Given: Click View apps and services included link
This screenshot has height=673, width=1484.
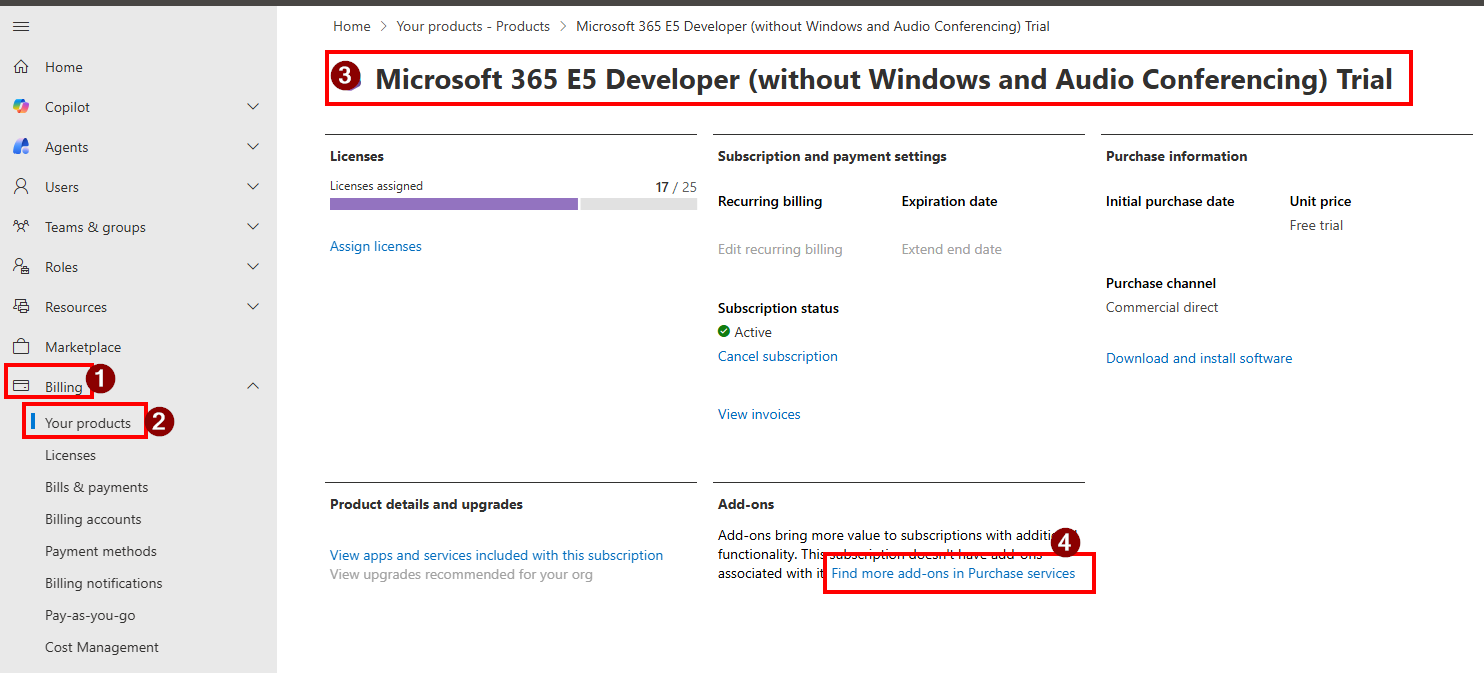Looking at the screenshot, I should 496,555.
